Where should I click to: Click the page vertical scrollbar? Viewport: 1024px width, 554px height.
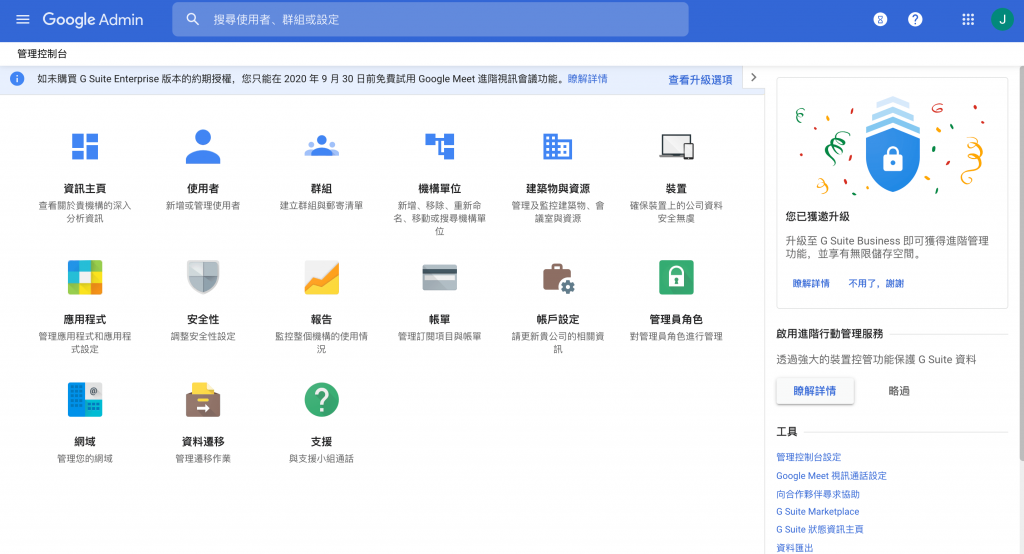click(x=1021, y=261)
